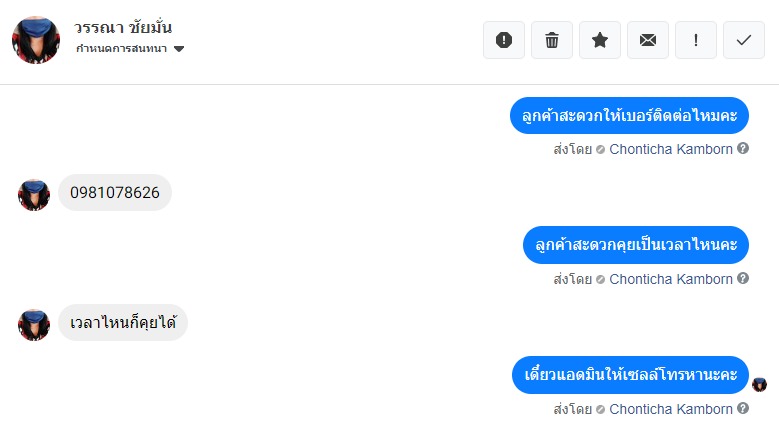Open Chonticha Kamborn link under ลูกค้าสะดวกคุยเป็นเวลาไหนคะ

coord(670,279)
